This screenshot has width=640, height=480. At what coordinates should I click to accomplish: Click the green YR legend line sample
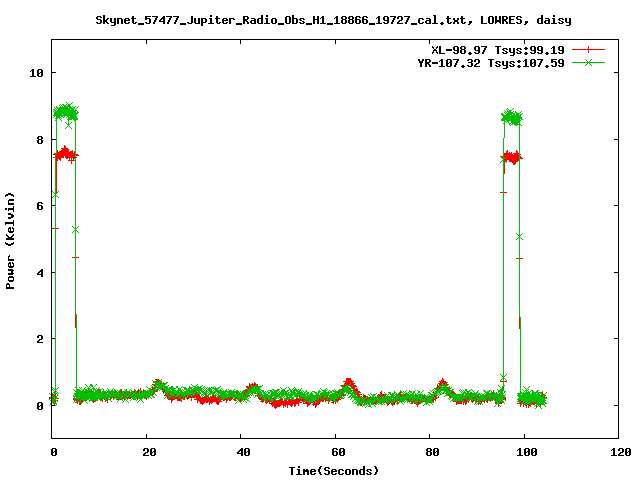pos(588,63)
